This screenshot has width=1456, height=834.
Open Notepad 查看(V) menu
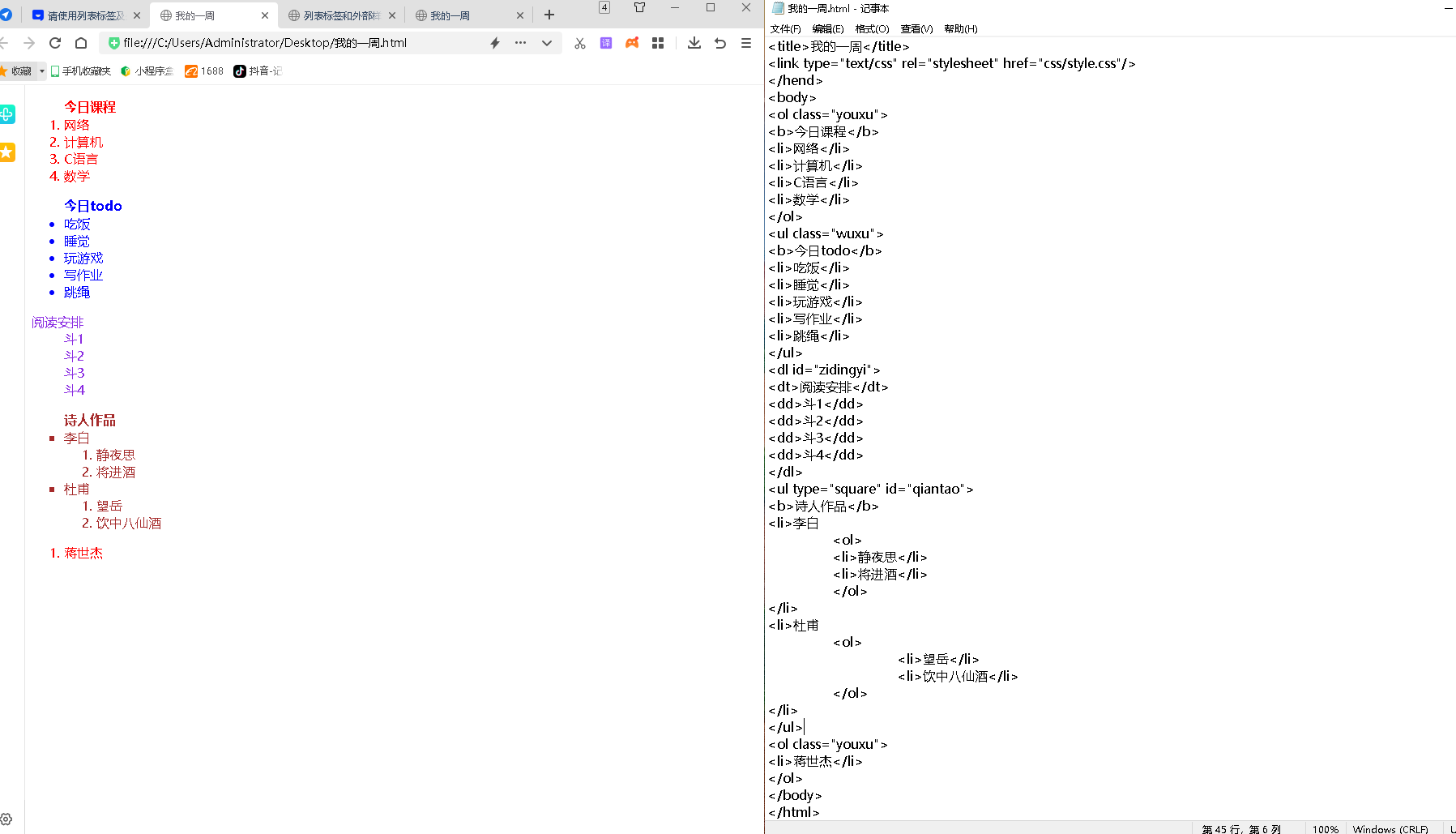tap(916, 29)
